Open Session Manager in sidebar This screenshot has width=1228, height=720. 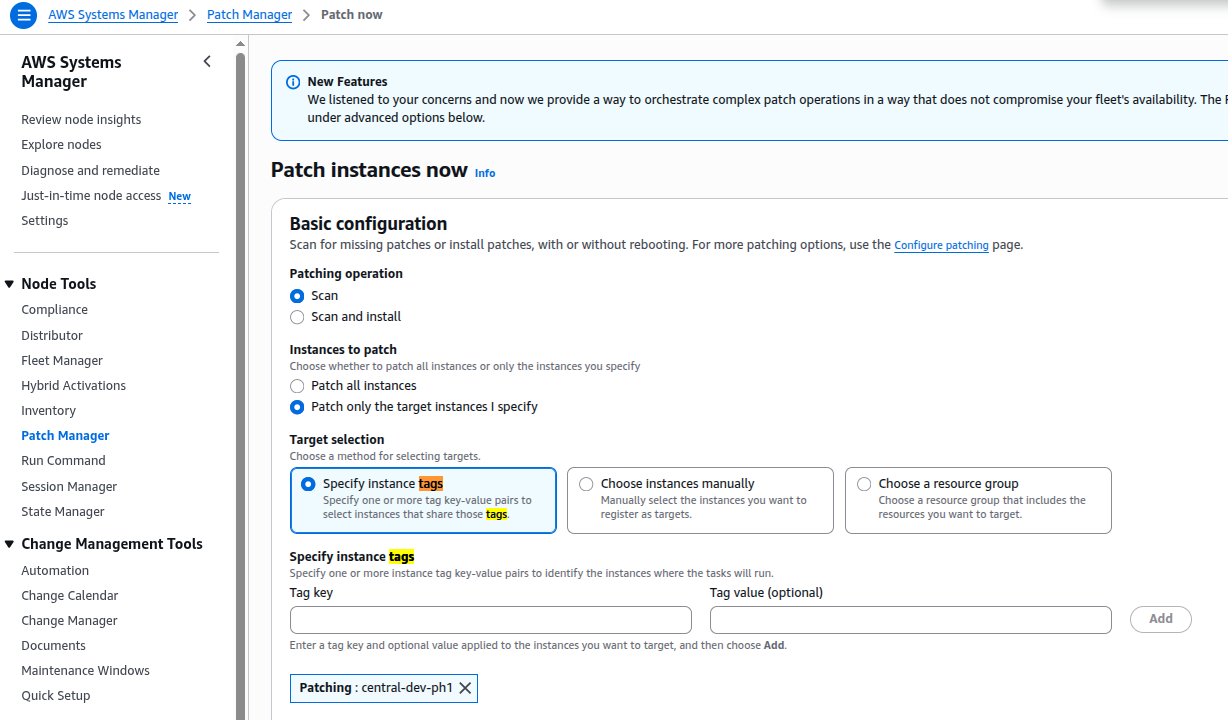click(x=69, y=487)
